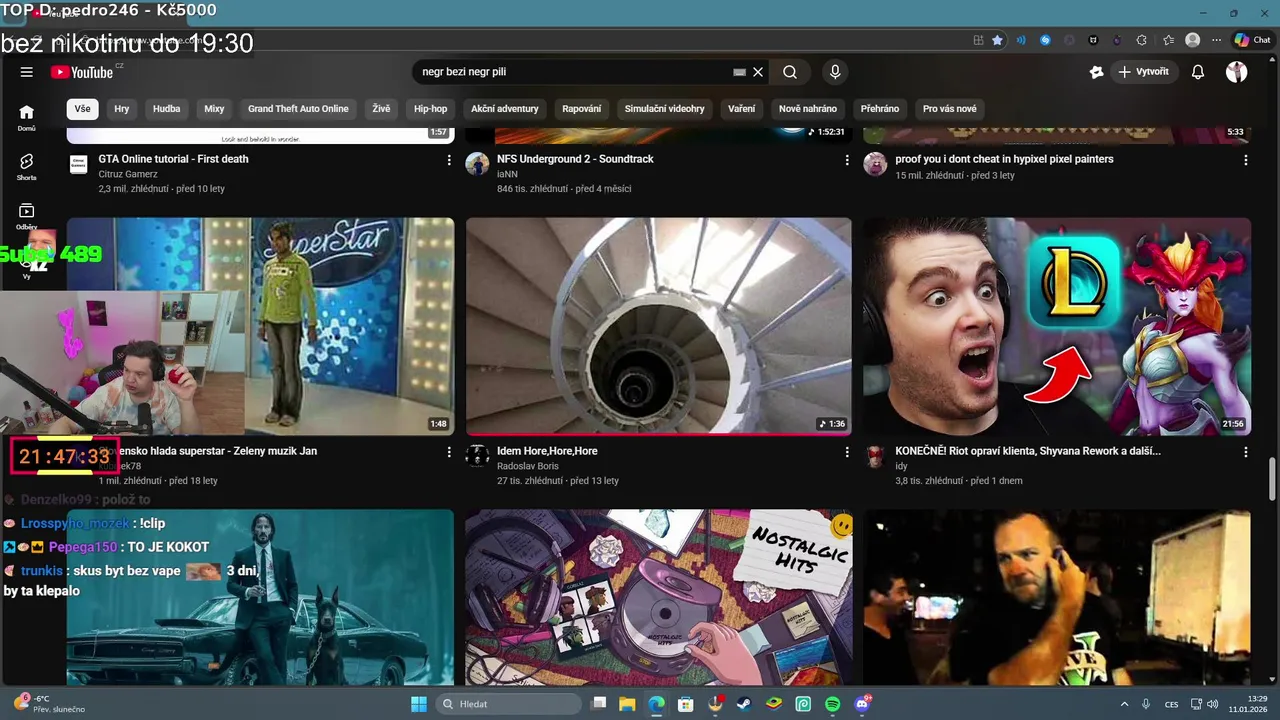This screenshot has height=720, width=1280.
Task: Open browser Copilot Chat button
Action: click(1254, 40)
